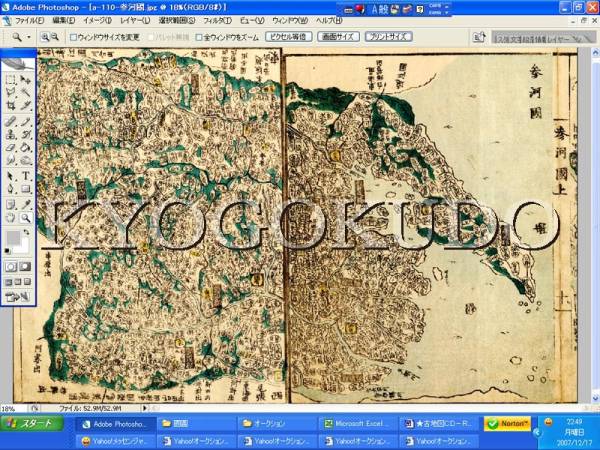Activate the Hand tool
Image resolution: width=600 pixels, height=450 pixels.
point(11,218)
